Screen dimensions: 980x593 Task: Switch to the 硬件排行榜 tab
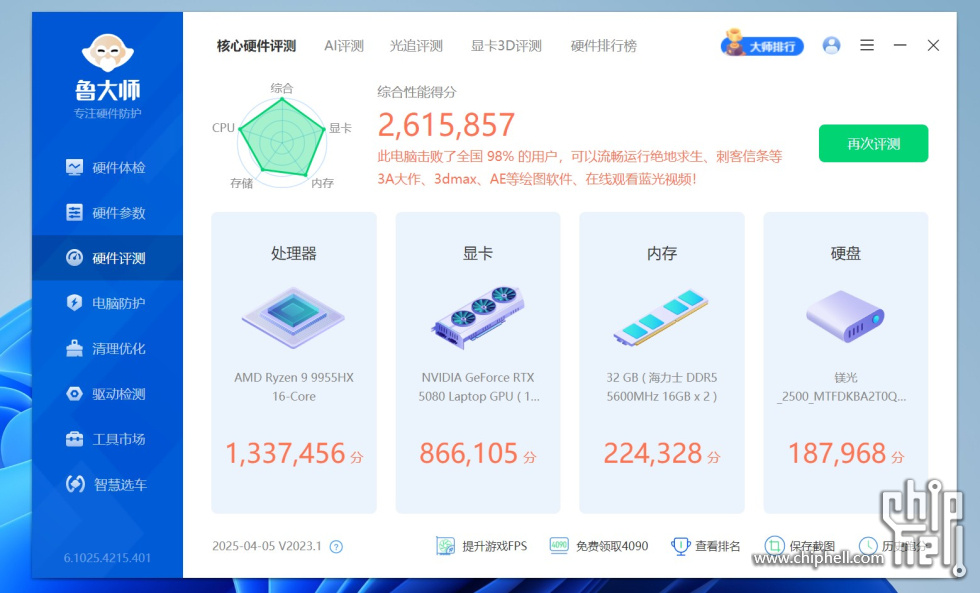coord(604,46)
